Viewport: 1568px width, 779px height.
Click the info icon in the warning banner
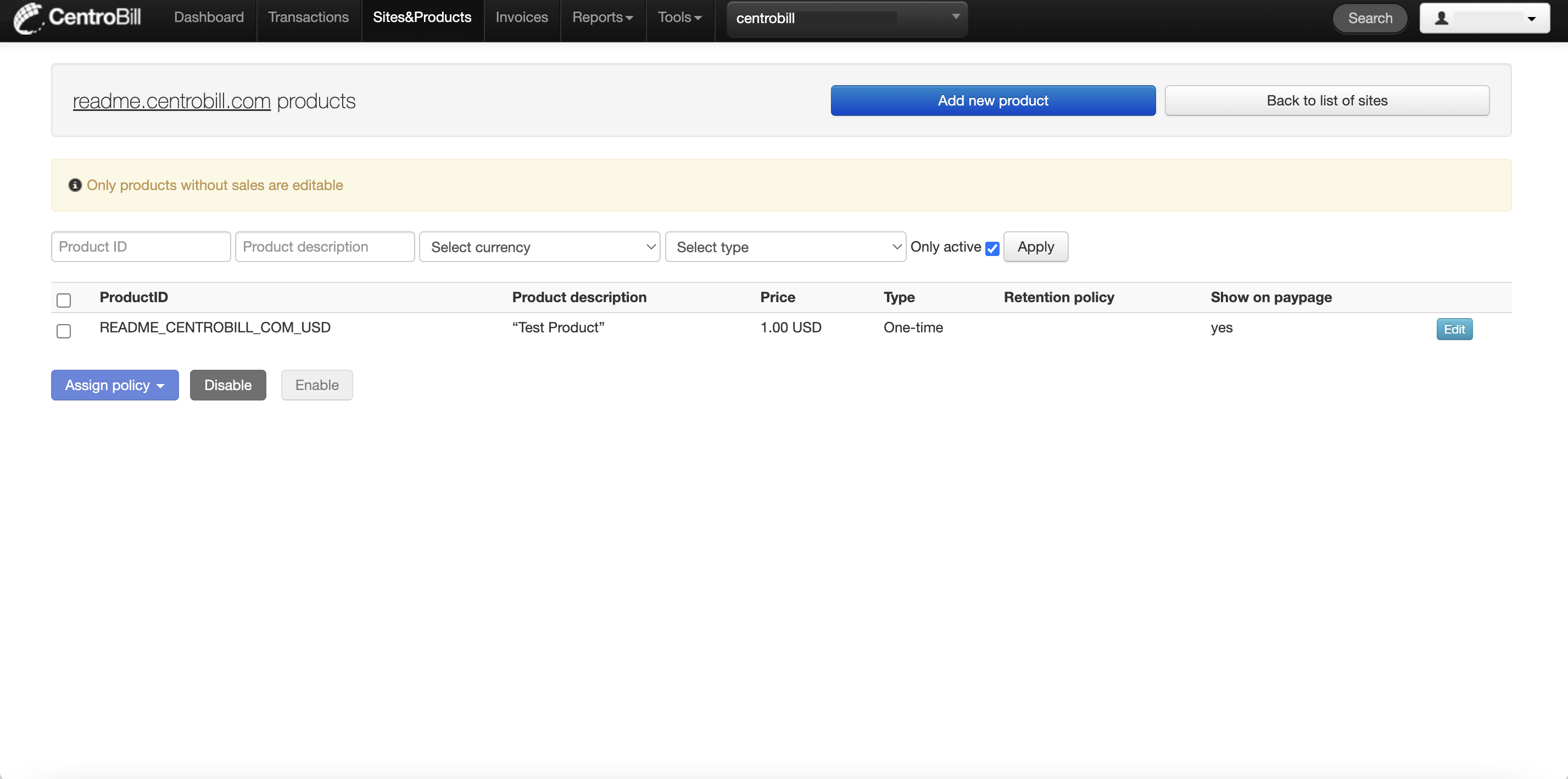click(x=75, y=185)
